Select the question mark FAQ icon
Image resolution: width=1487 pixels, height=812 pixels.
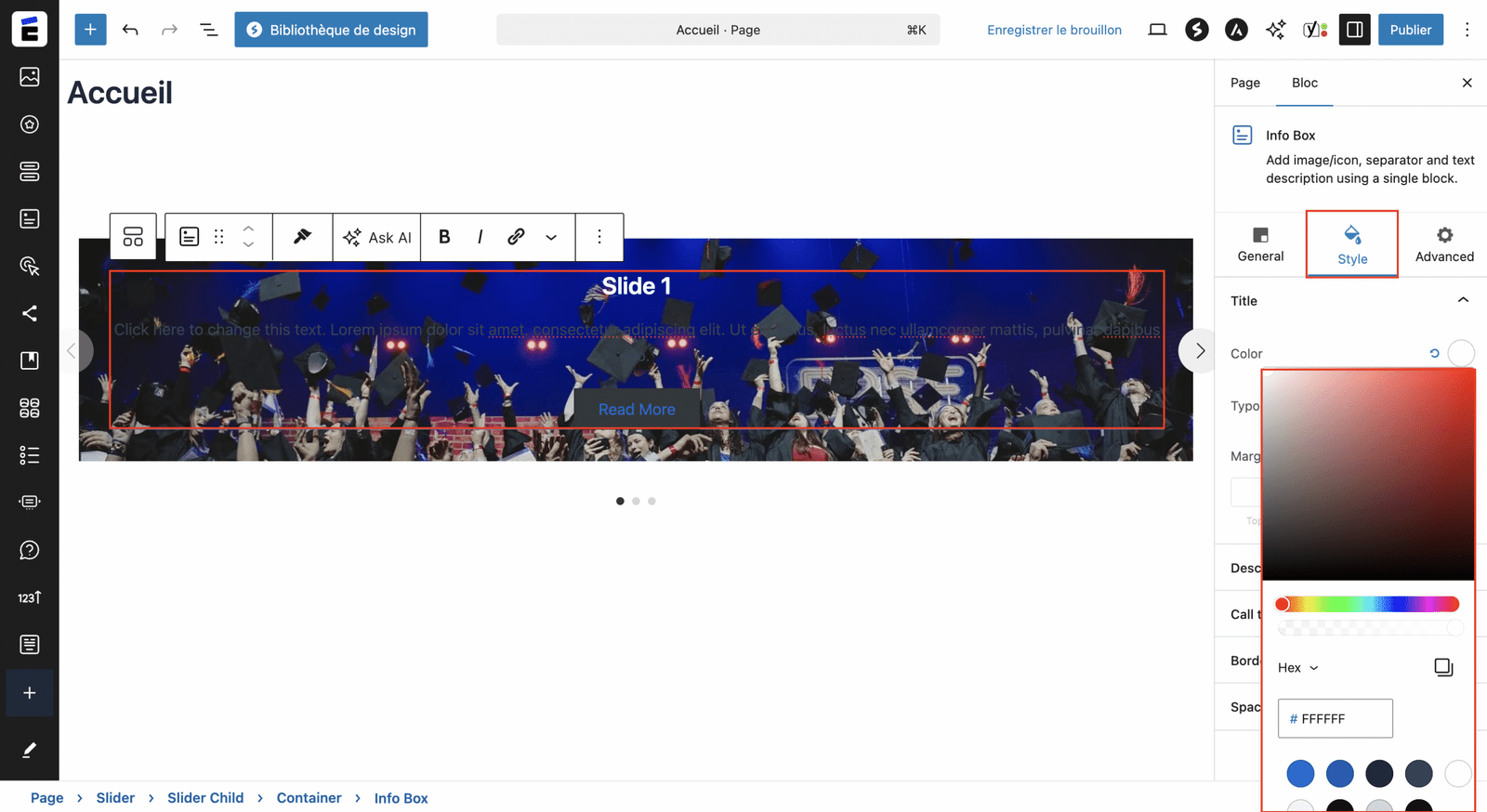pyautogui.click(x=30, y=550)
